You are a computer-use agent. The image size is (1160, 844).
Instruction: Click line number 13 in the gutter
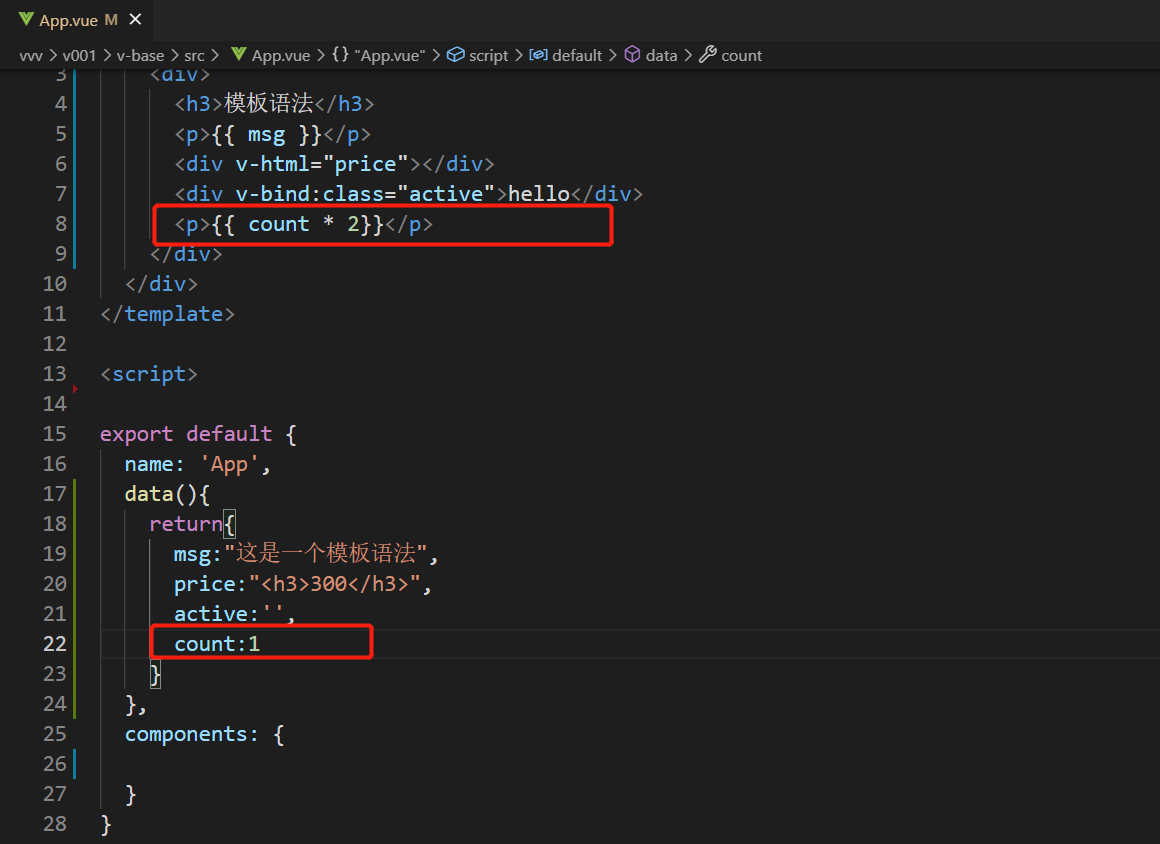(55, 374)
